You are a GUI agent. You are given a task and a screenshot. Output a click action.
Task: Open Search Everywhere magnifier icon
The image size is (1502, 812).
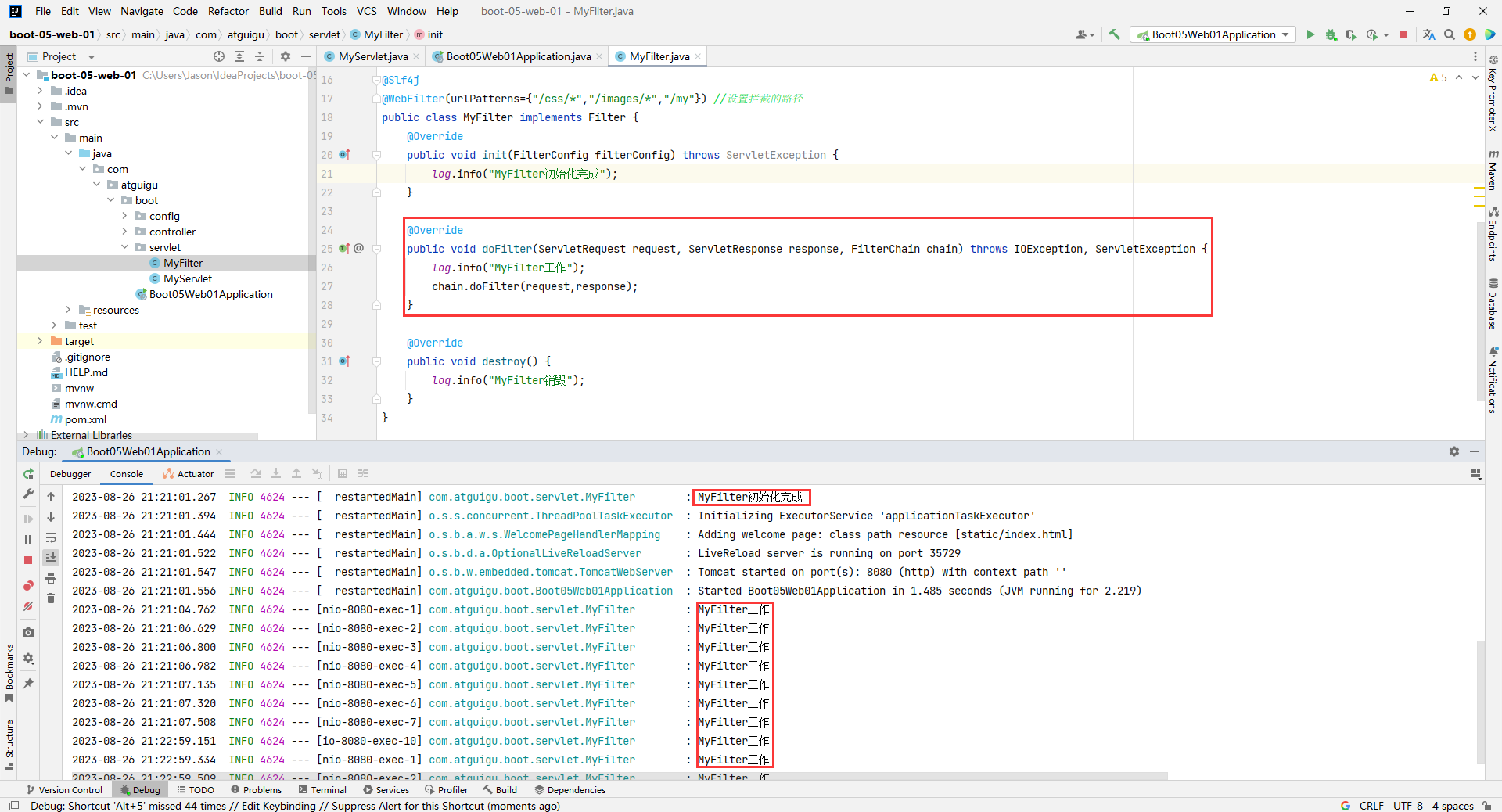pos(1450,34)
